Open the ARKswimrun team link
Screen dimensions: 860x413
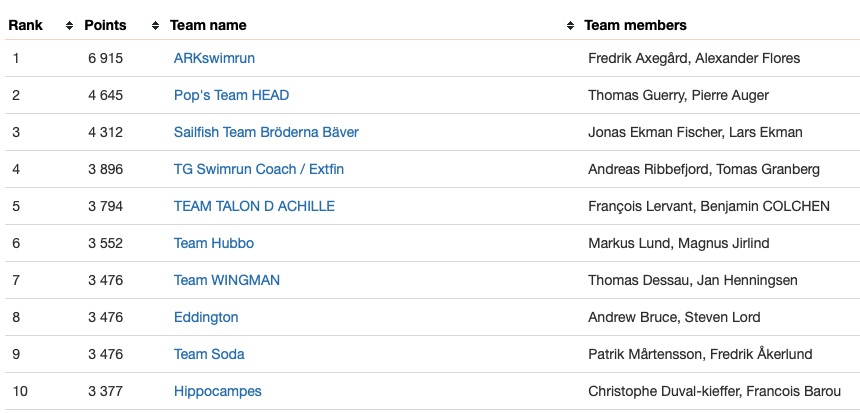[214, 58]
